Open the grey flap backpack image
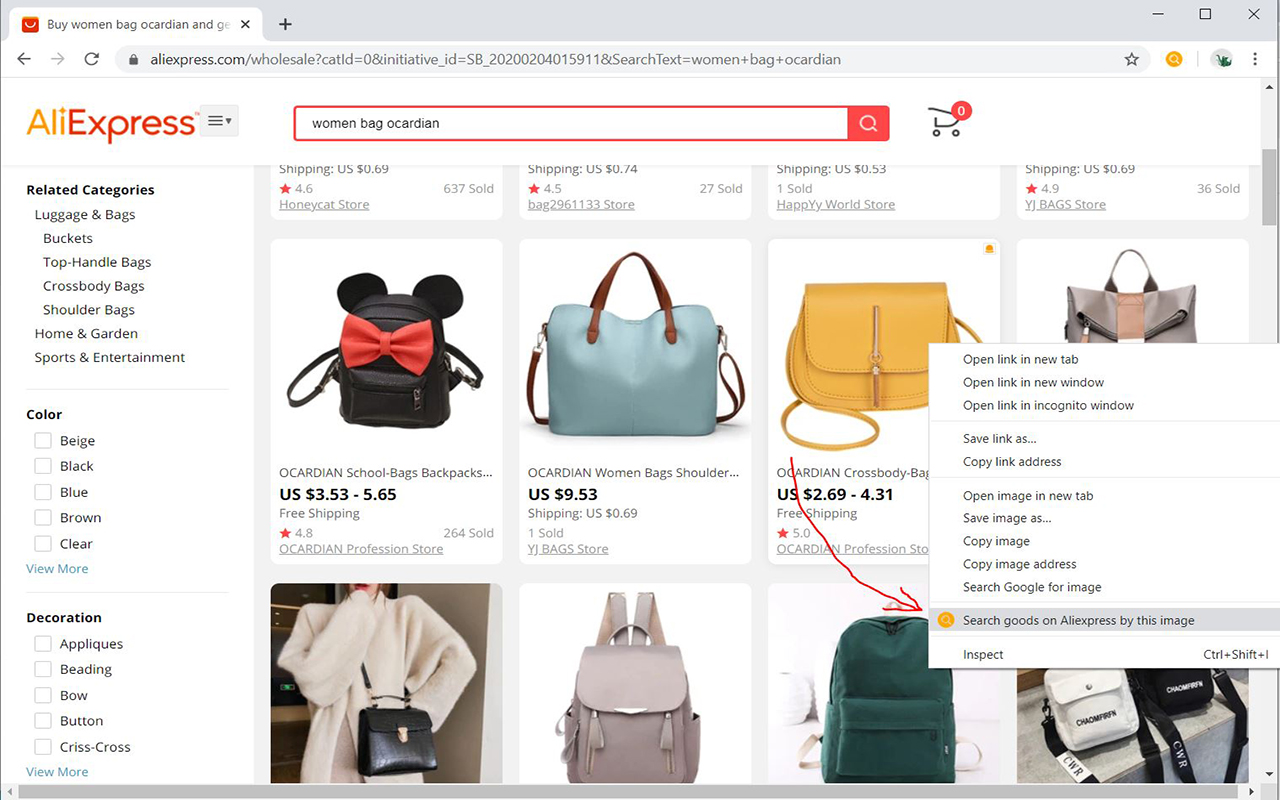1280x800 pixels. pyautogui.click(x=635, y=683)
